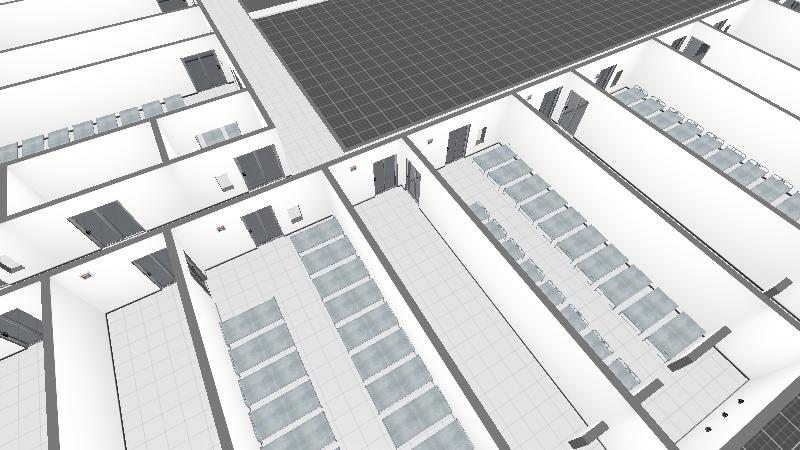
Task: Click the top large bed in the central ward
Action: click(494, 157)
